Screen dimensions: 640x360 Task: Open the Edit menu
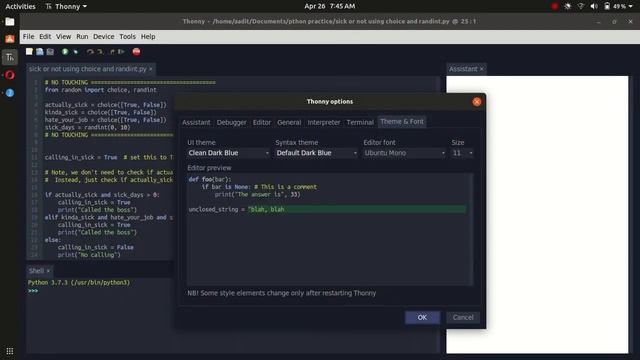click(45, 37)
